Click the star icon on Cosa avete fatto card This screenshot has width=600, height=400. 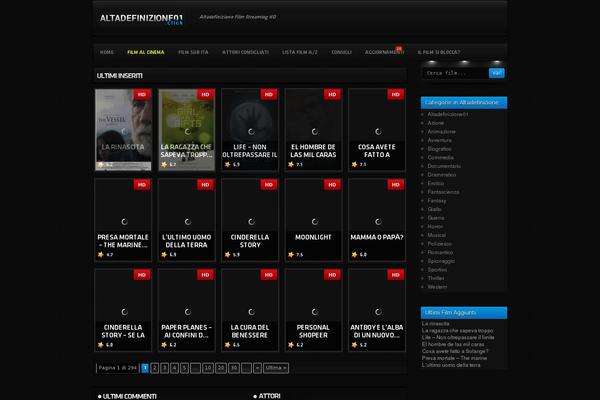tap(354, 165)
